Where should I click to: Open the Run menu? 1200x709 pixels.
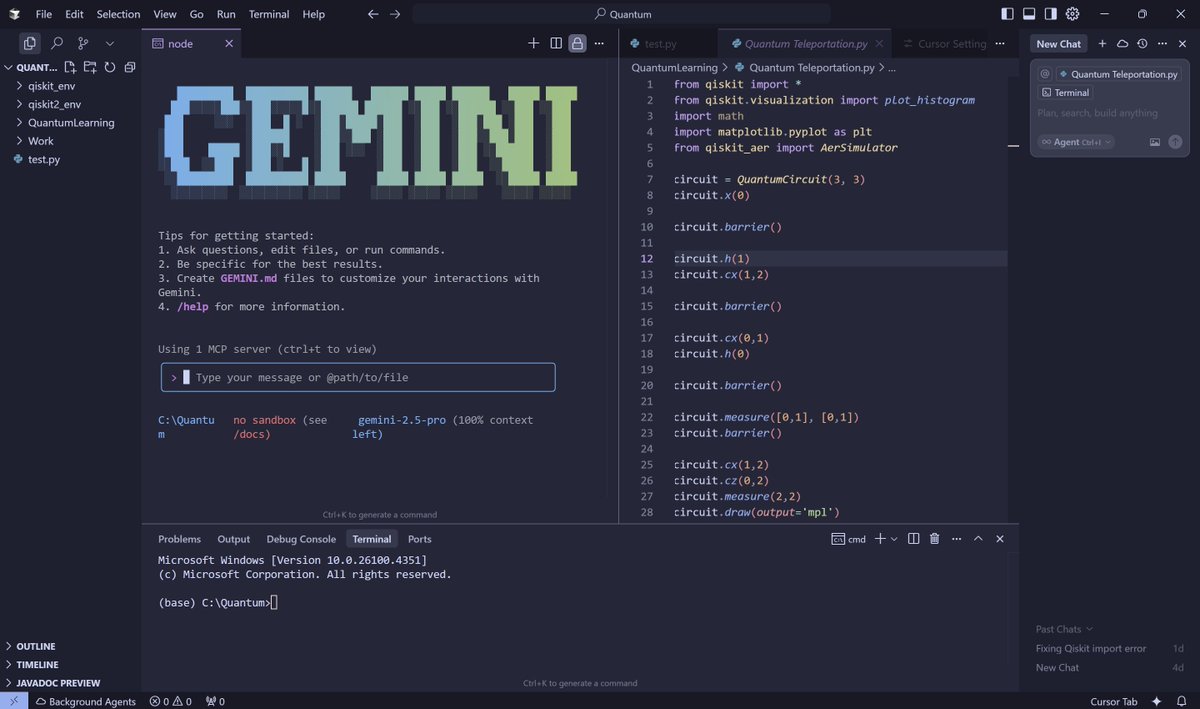tap(226, 14)
